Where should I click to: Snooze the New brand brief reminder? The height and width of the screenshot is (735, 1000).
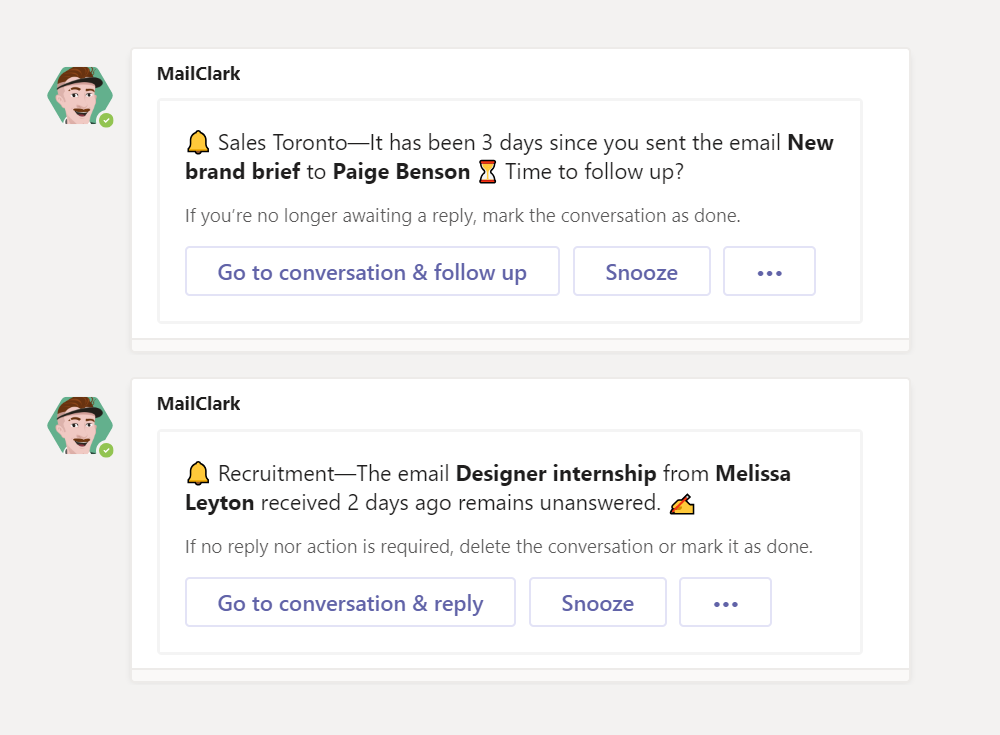click(x=642, y=272)
